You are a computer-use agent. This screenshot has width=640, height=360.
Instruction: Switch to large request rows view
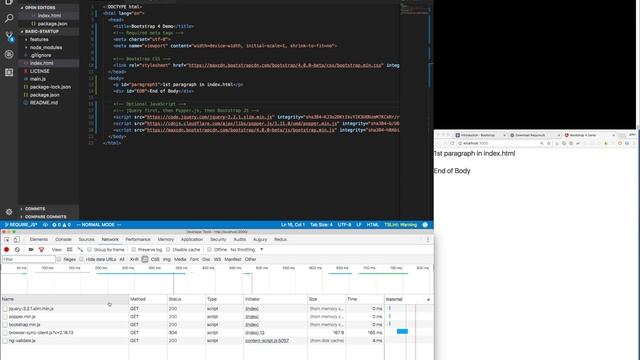point(69,249)
